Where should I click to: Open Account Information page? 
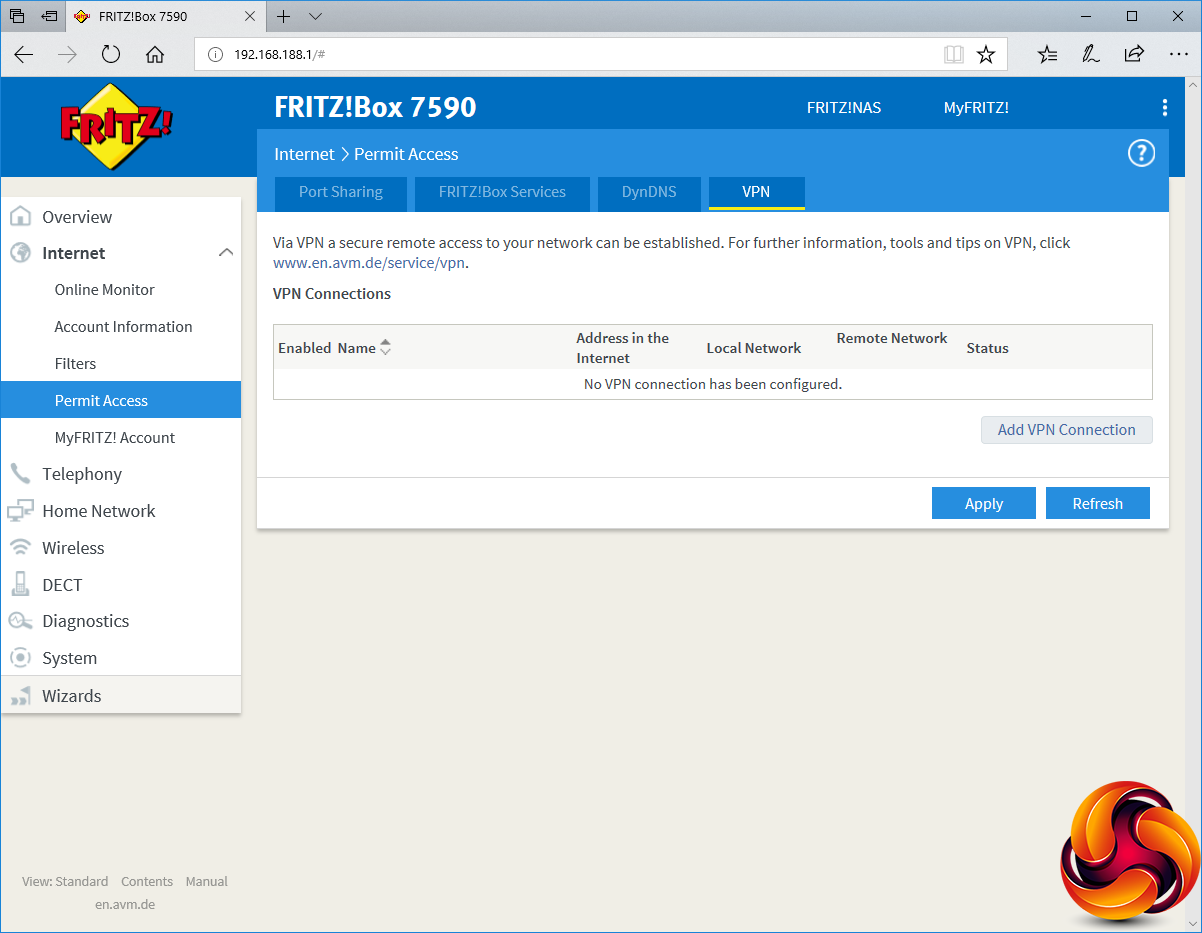point(121,327)
